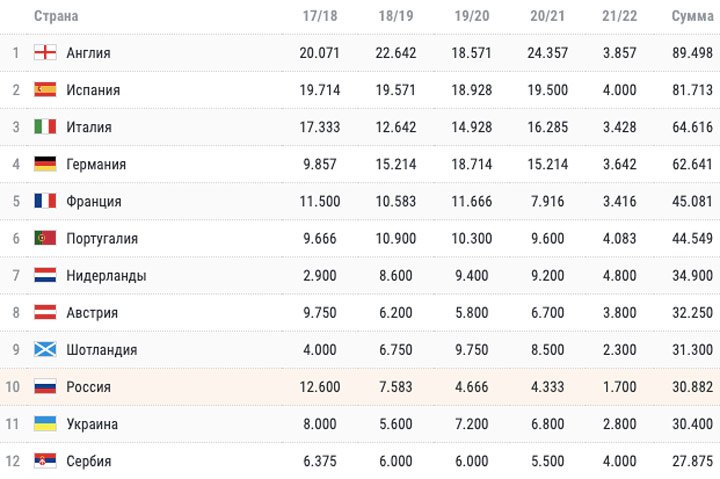Click the Italy flag icon
The width and height of the screenshot is (720, 479).
coord(45,127)
